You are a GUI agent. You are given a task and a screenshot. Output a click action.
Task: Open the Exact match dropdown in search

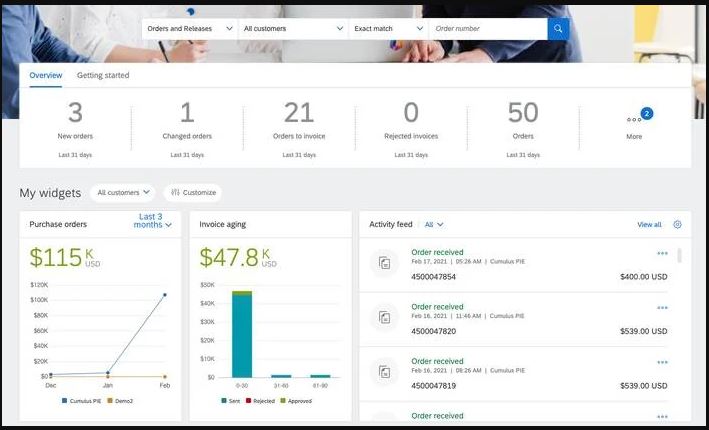click(x=387, y=29)
